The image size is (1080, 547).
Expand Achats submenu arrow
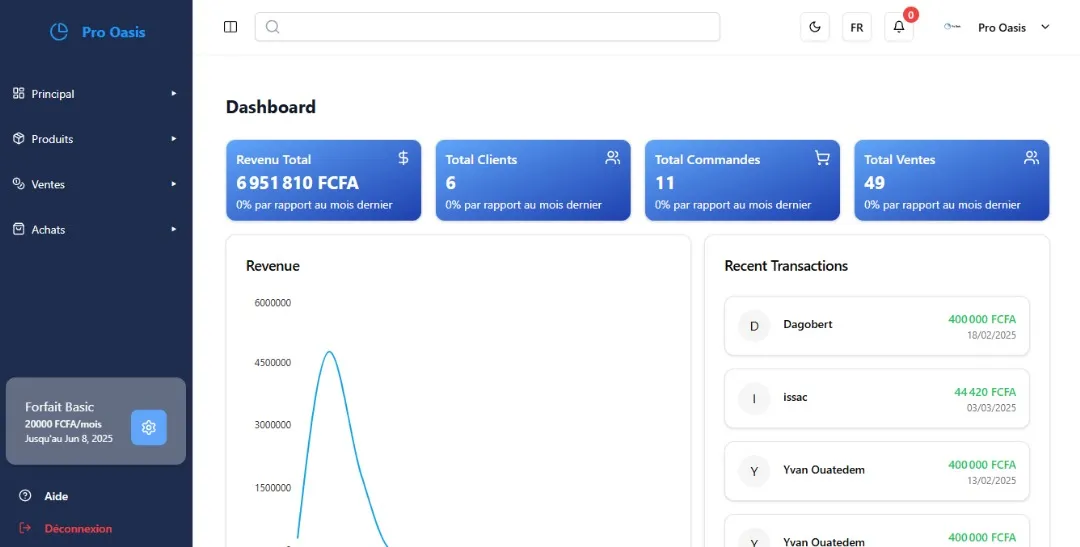click(174, 229)
